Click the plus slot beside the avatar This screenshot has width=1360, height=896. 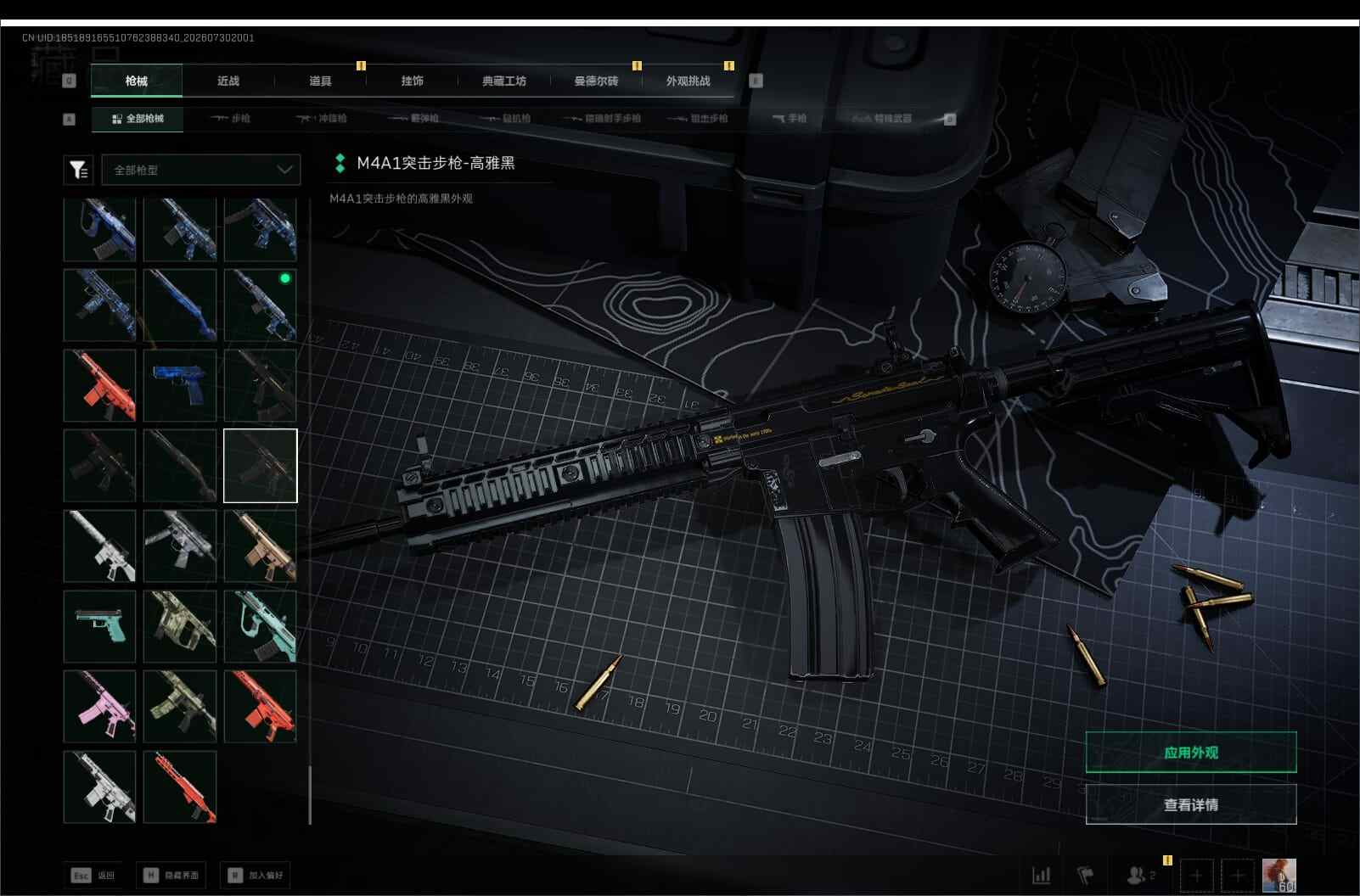click(x=1238, y=875)
